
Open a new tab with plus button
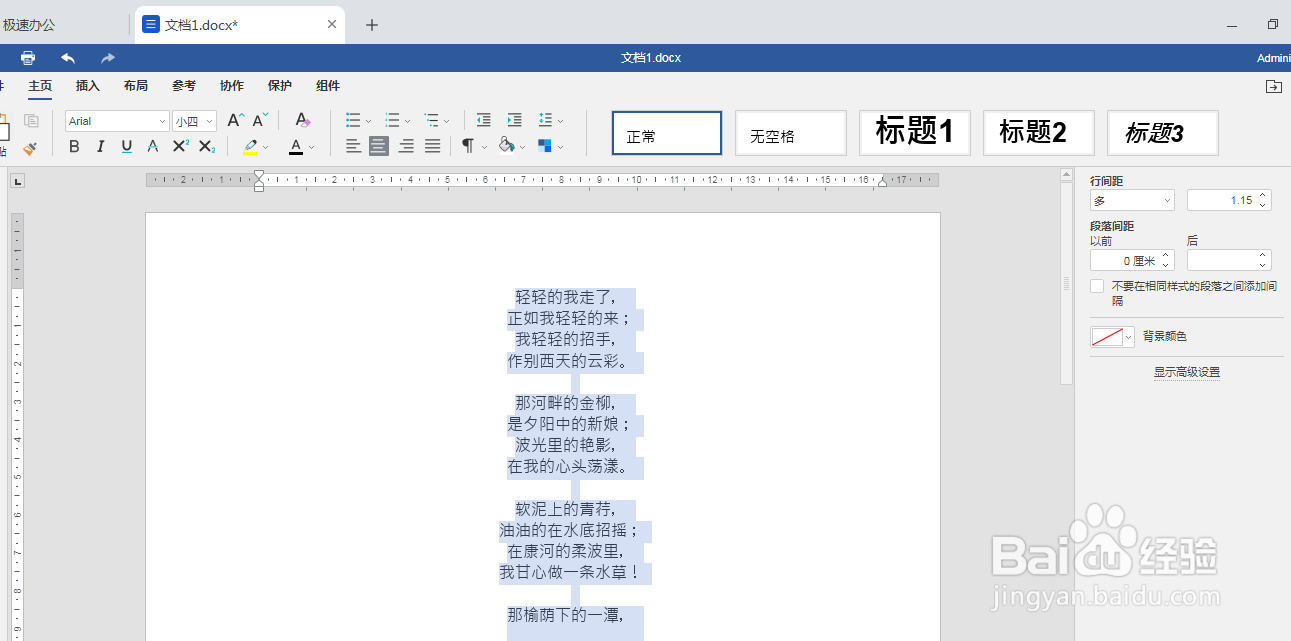(x=372, y=25)
